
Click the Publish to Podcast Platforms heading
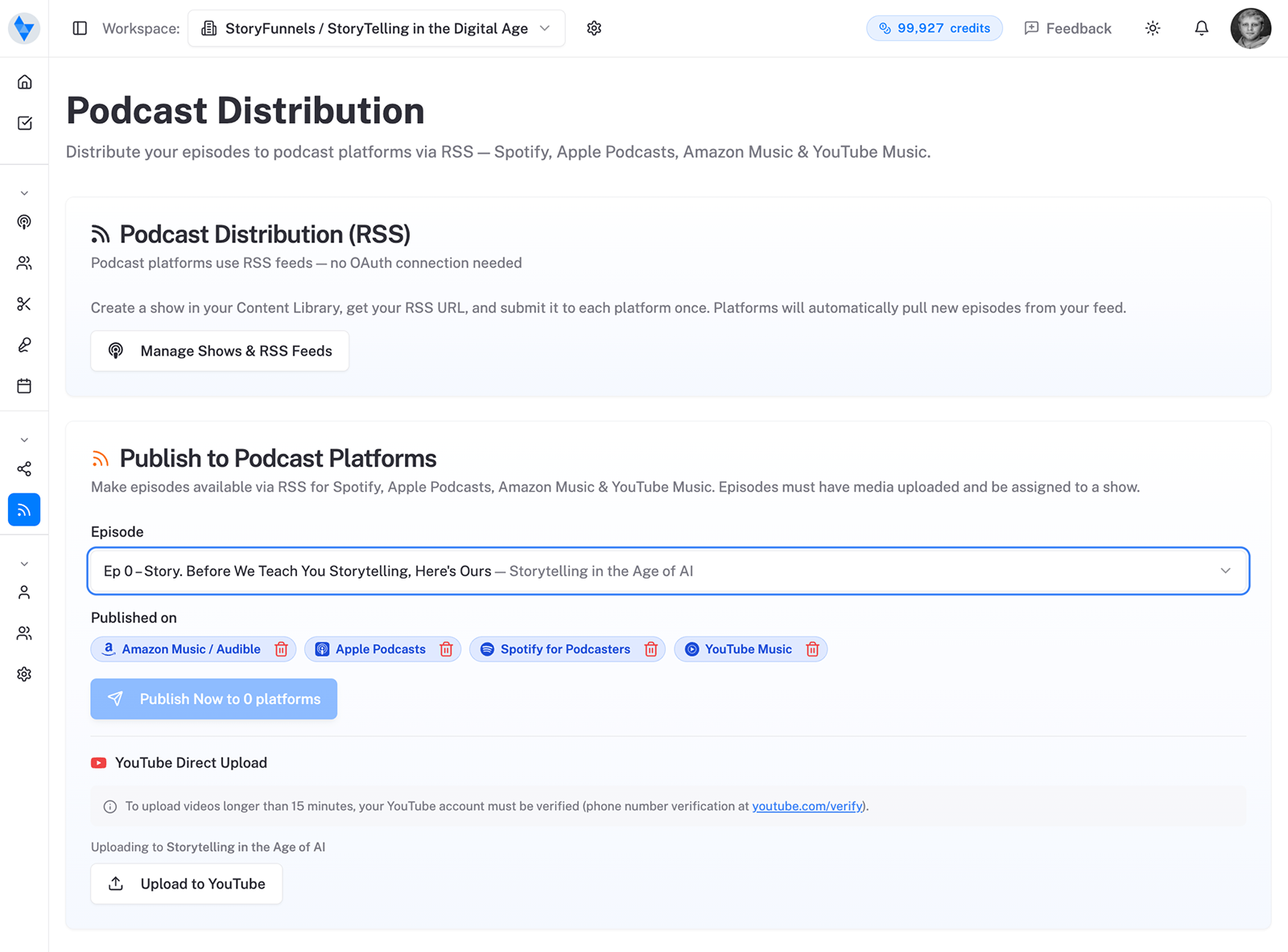coord(278,459)
